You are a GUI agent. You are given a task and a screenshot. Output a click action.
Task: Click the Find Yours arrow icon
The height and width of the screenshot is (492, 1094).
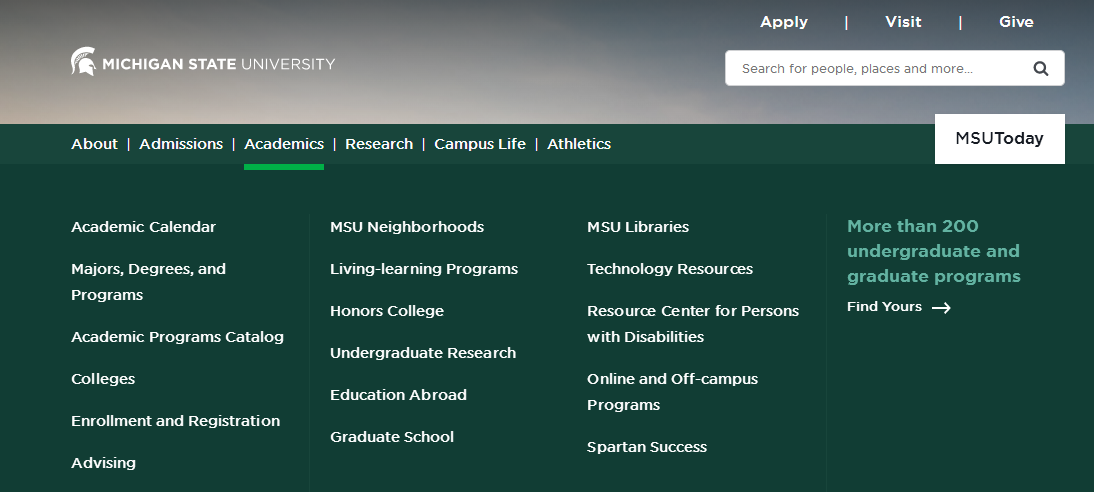click(x=941, y=308)
